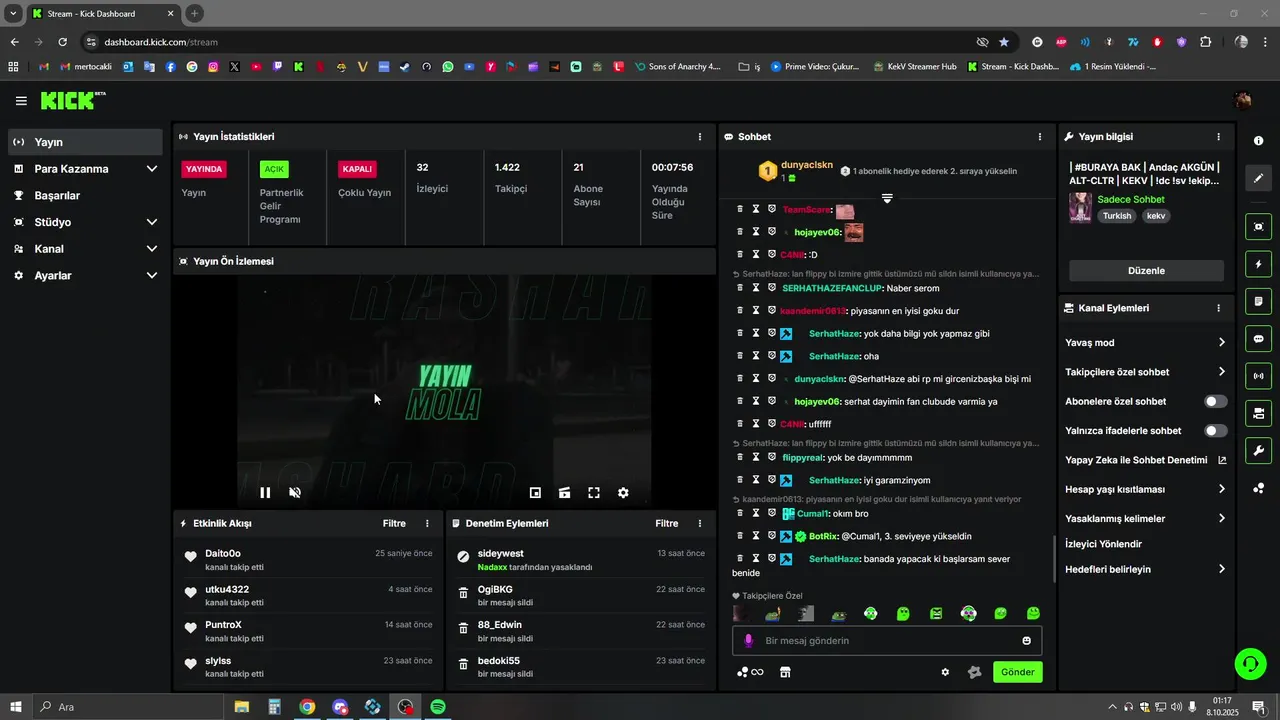Image resolution: width=1280 pixels, height=720 pixels.
Task: Toggle channel actions camera widget in right toolbar
Action: coord(1259,413)
